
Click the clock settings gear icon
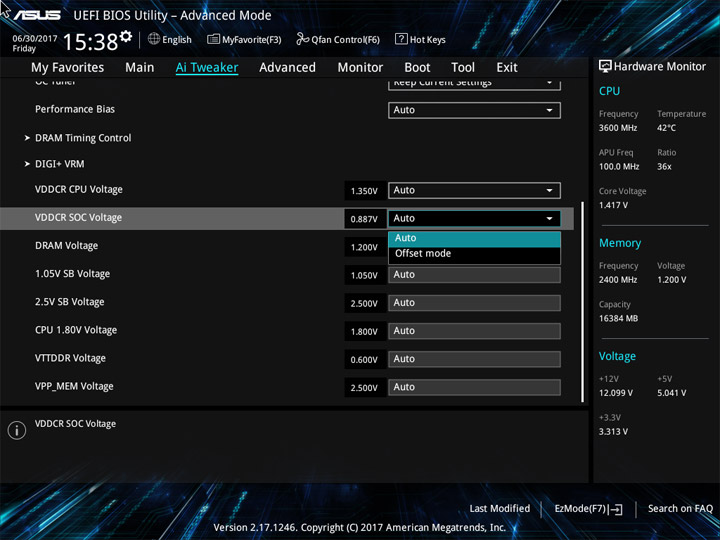(x=126, y=36)
